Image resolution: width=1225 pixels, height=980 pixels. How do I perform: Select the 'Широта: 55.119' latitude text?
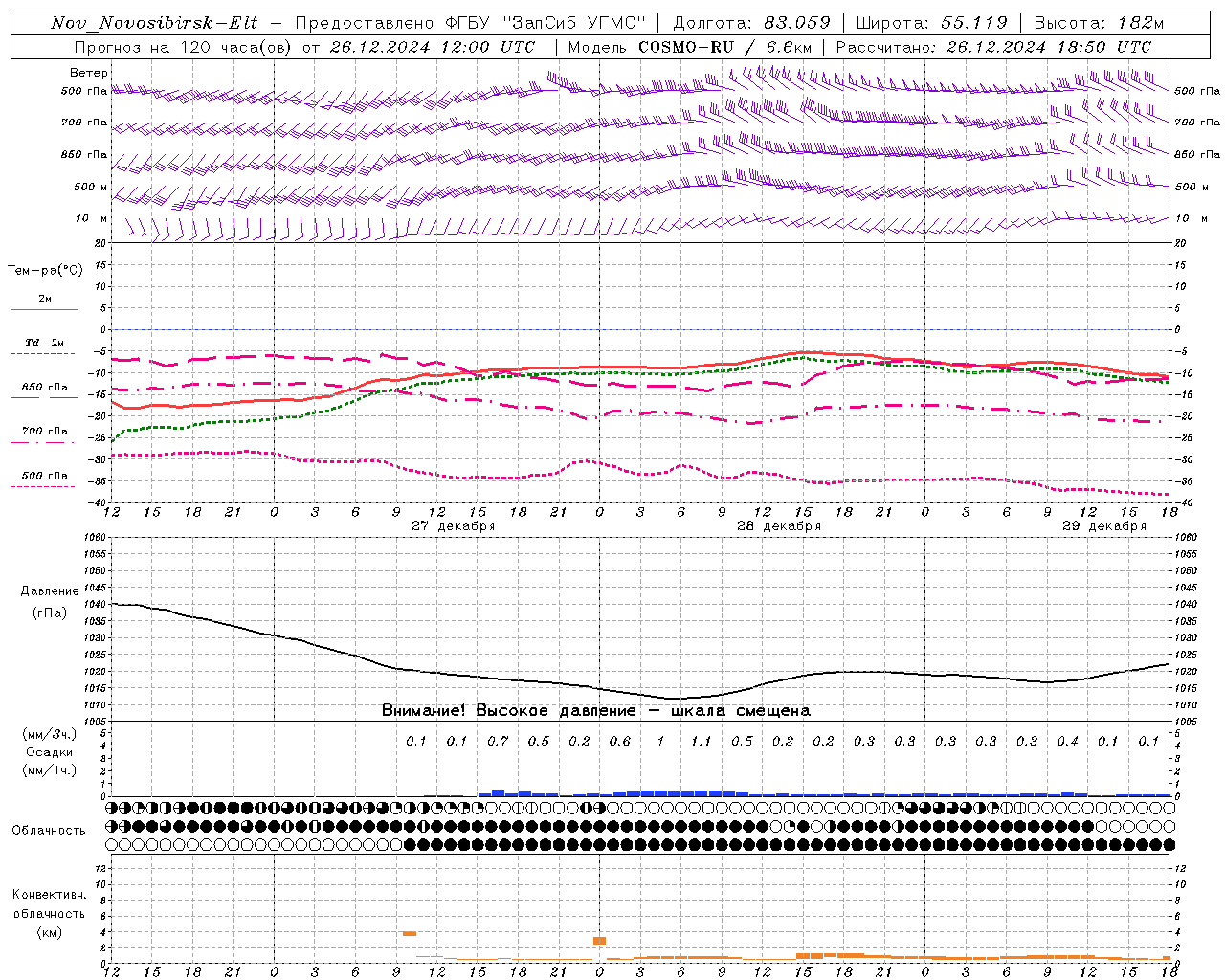click(932, 23)
